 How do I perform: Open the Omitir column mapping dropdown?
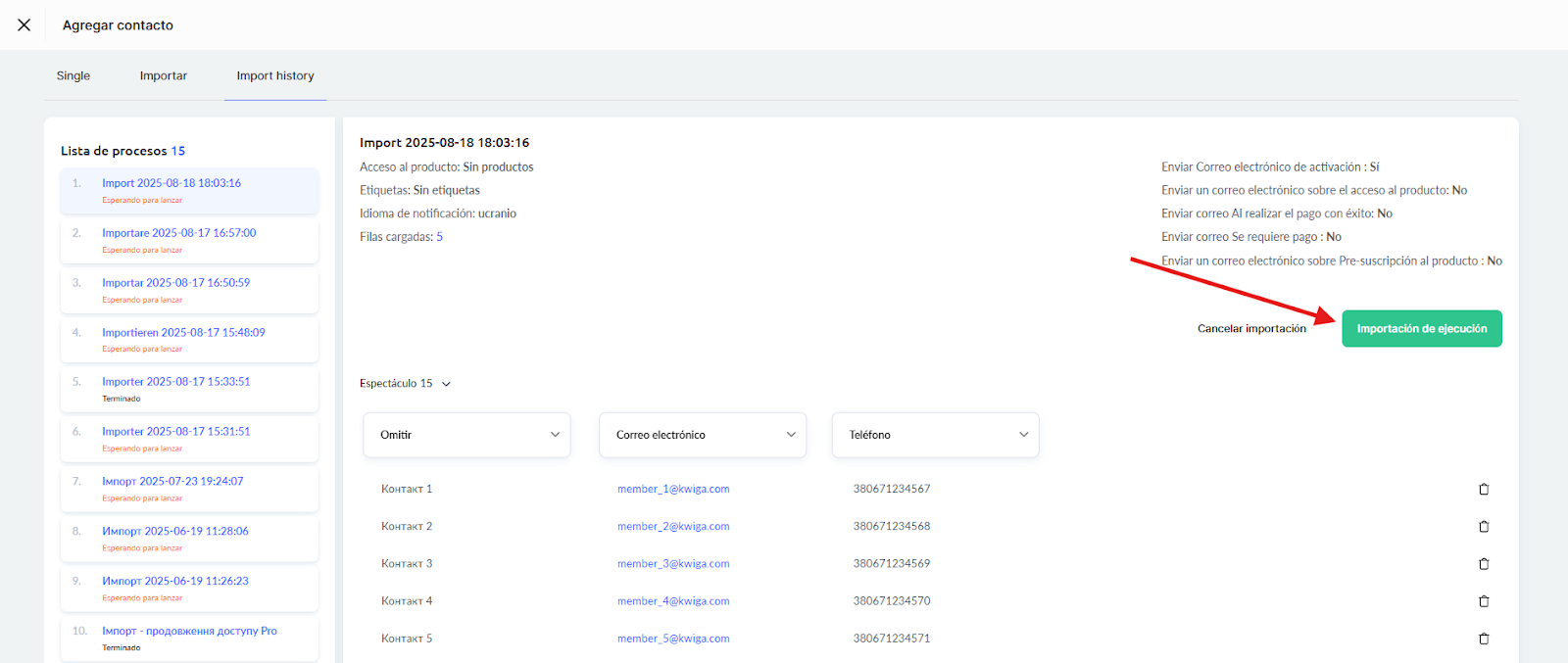pos(467,435)
